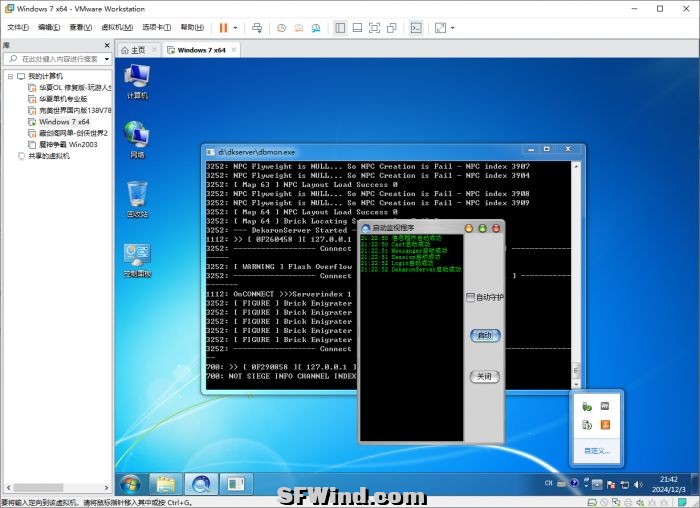
Task: Select the 回收站 recycle bin icon
Action: click(x=137, y=199)
